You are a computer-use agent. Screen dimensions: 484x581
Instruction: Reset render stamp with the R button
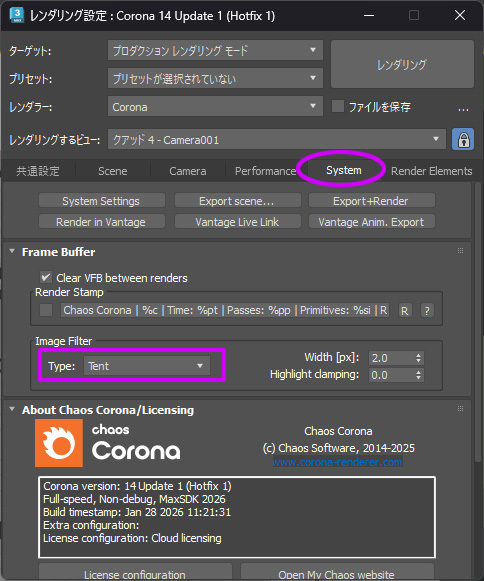tap(405, 310)
